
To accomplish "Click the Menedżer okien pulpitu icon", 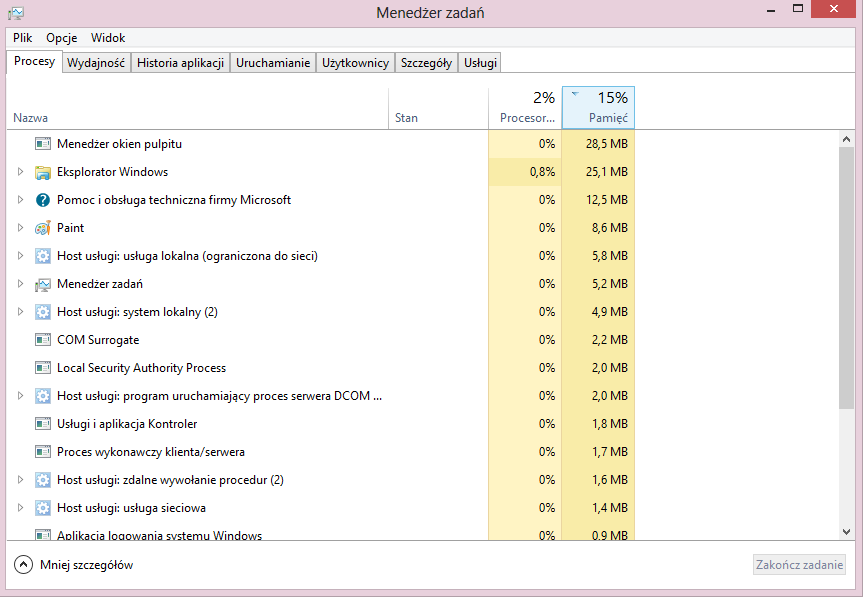I will [42, 144].
